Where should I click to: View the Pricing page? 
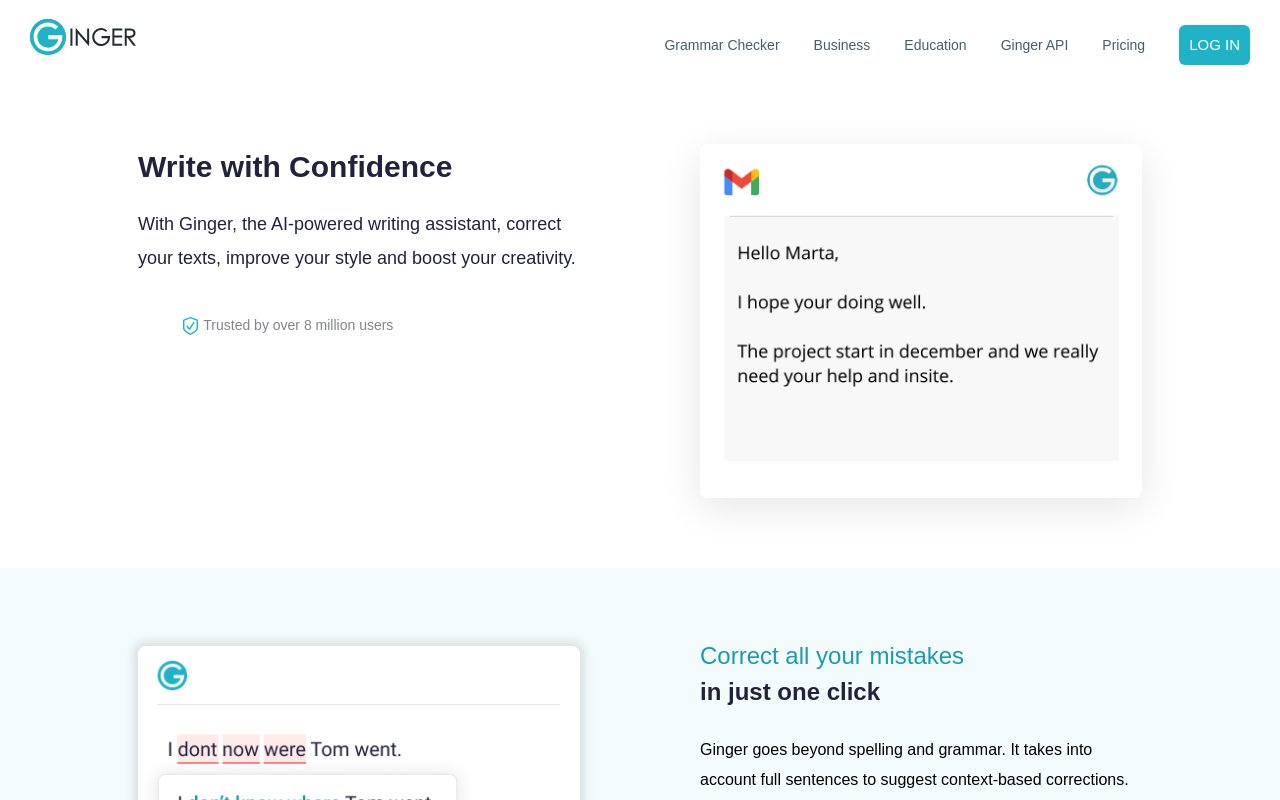pos(1123,45)
